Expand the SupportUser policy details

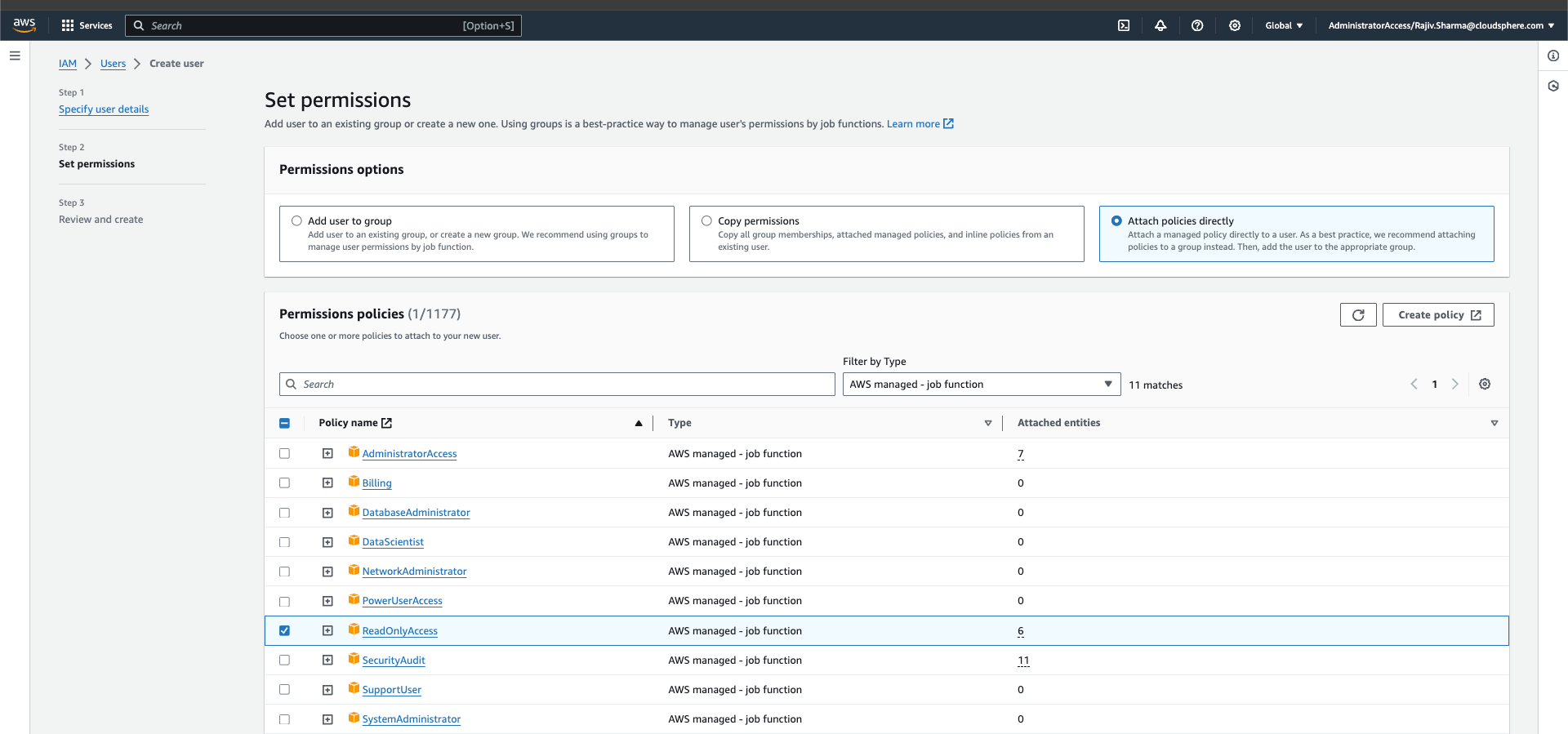click(x=327, y=690)
